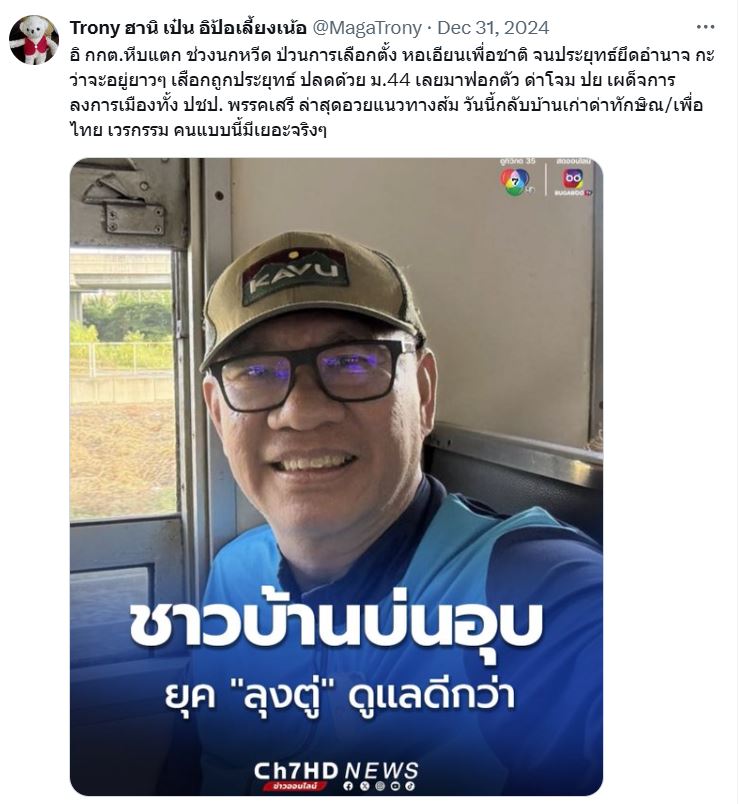Open the teddy bear profile avatar
Screen dimensions: 739x804
tap(34, 40)
